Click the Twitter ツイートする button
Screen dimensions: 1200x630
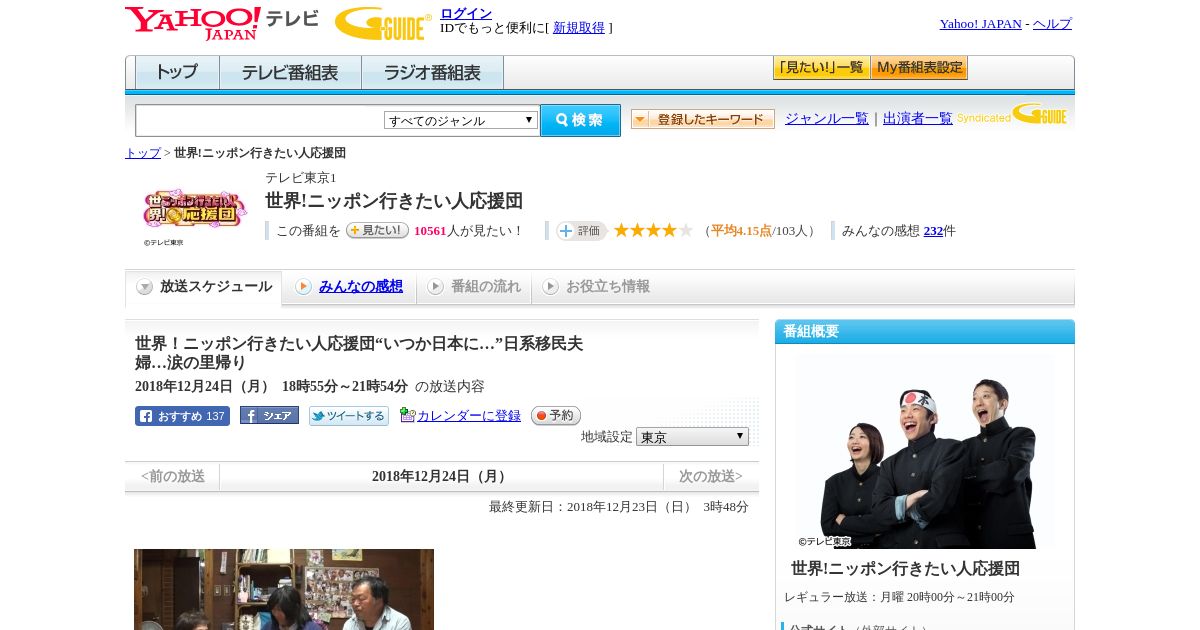click(348, 416)
